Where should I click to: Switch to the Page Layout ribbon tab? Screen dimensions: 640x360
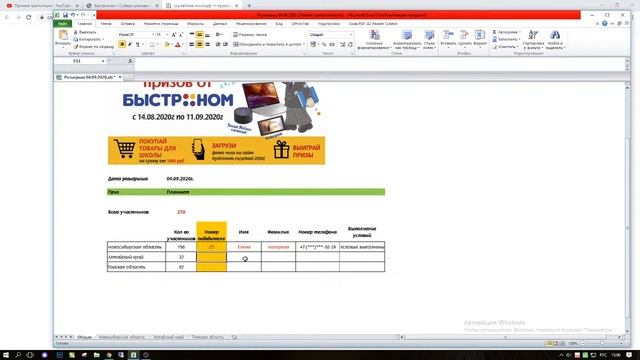pyautogui.click(x=161, y=24)
